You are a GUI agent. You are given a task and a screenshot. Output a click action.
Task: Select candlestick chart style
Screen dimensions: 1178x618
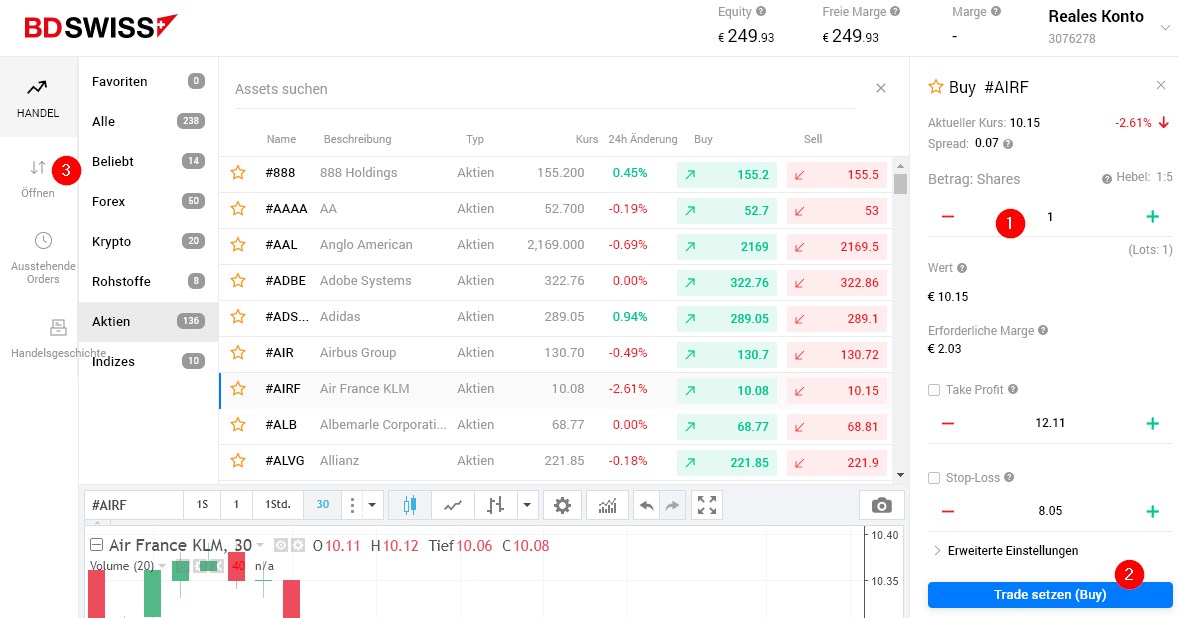click(x=409, y=505)
